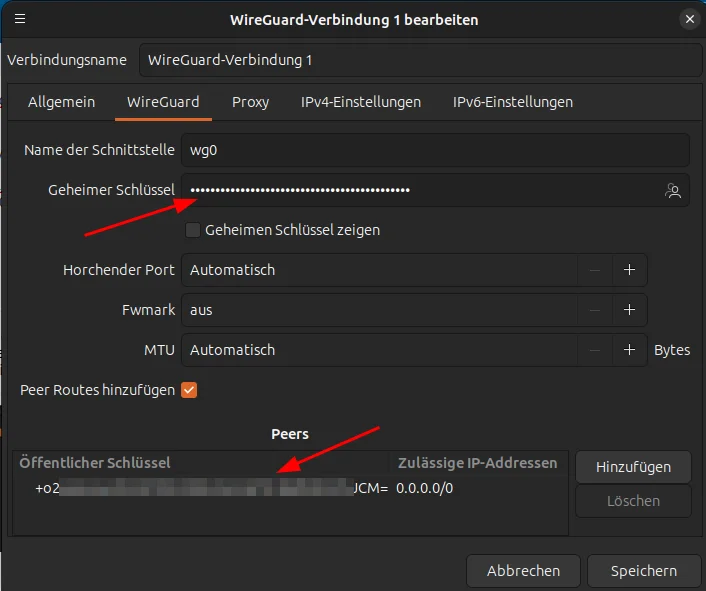Decrease Horchender Port with minus button
This screenshot has width=706, height=591.
(595, 270)
